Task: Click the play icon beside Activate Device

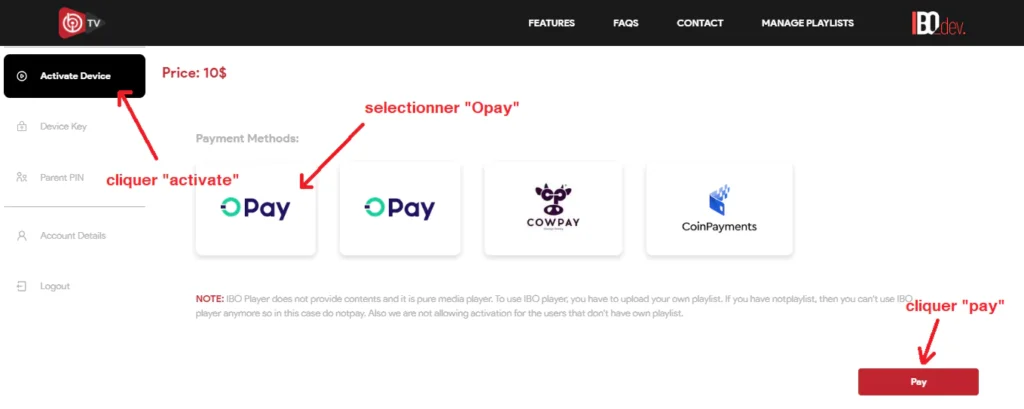Action: pyautogui.click(x=22, y=76)
